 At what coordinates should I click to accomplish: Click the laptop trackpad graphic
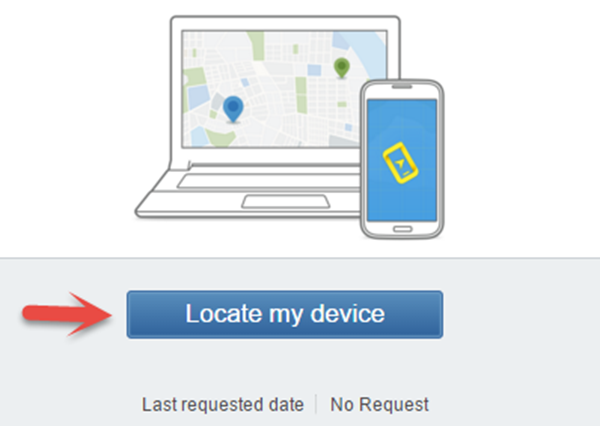point(285,202)
